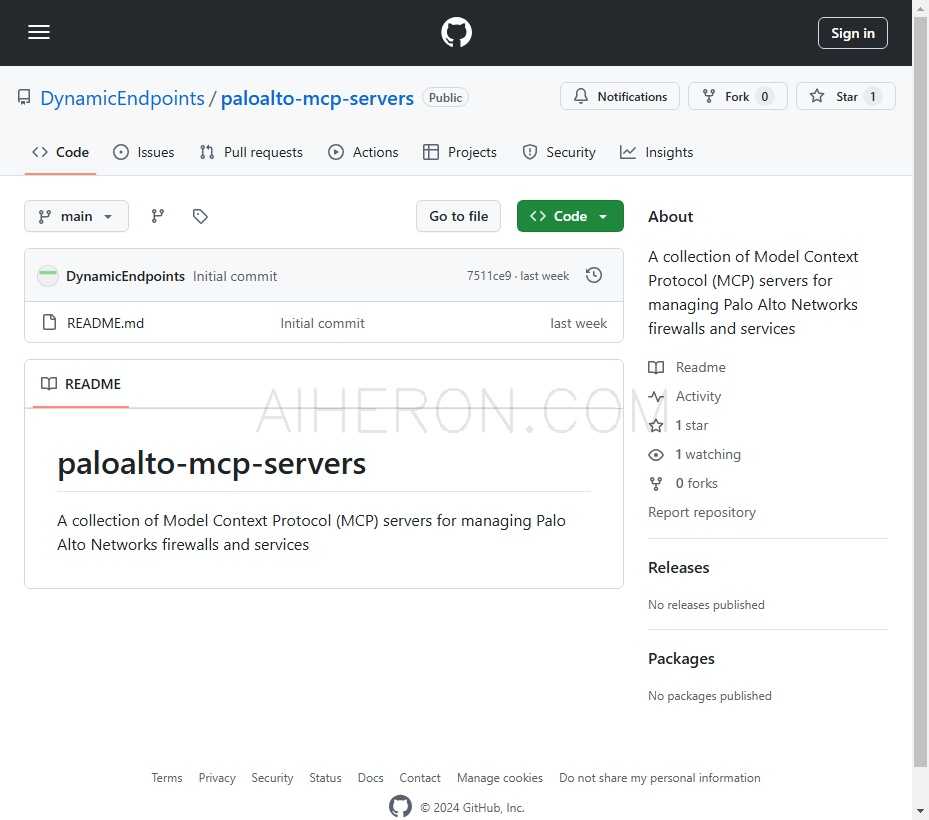Image resolution: width=929 pixels, height=820 pixels.
Task: Click the About heading
Action: pos(670,217)
